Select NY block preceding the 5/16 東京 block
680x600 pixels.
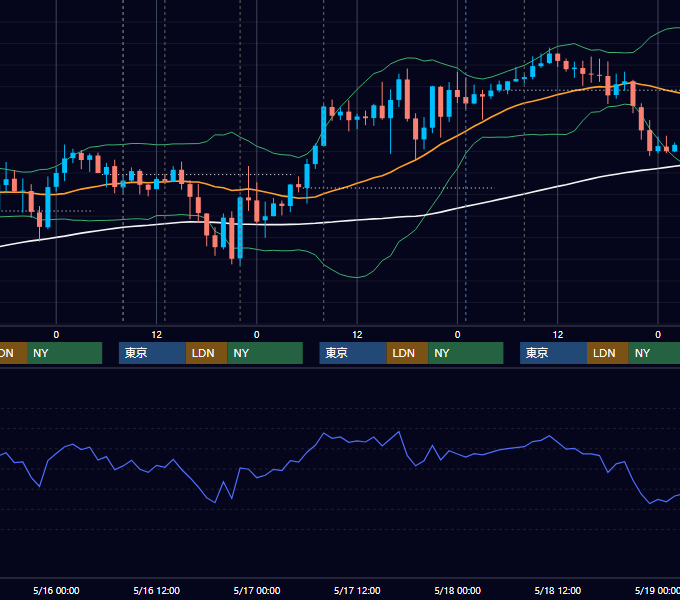[64, 353]
